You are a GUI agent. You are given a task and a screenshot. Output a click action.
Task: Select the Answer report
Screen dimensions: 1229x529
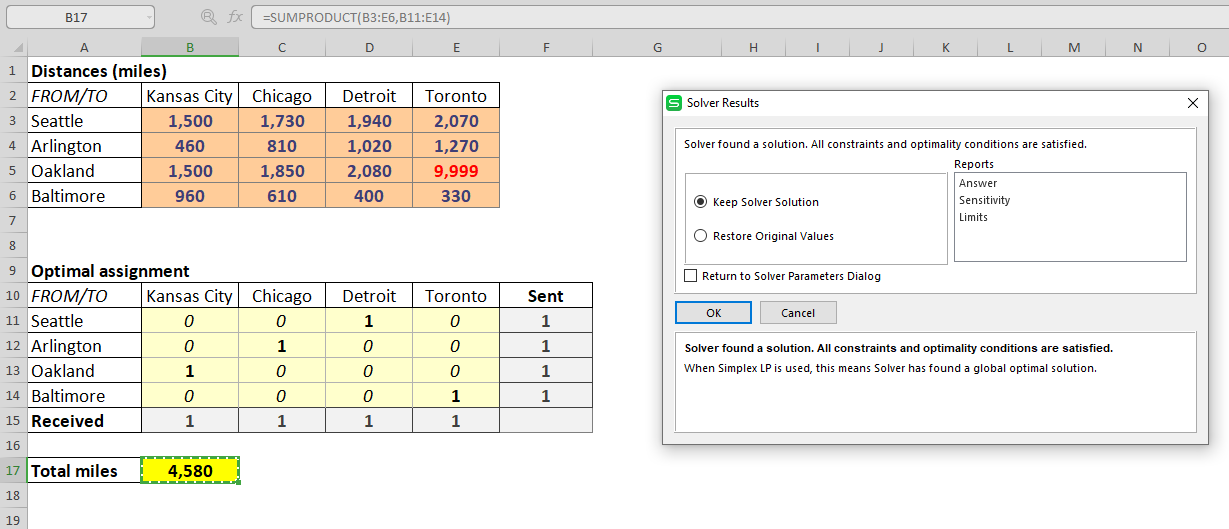click(977, 183)
